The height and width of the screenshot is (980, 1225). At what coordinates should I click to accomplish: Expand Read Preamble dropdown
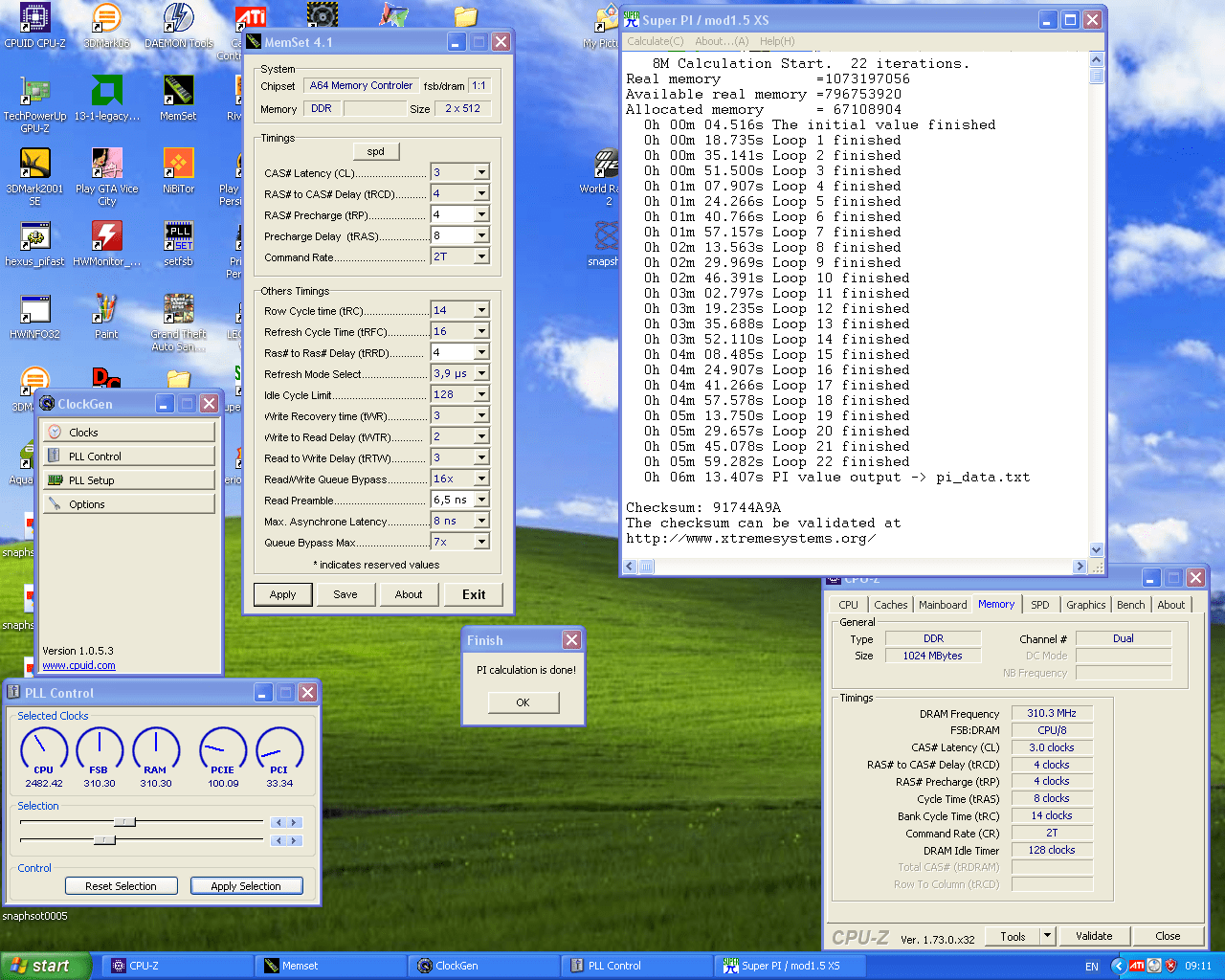tap(481, 500)
